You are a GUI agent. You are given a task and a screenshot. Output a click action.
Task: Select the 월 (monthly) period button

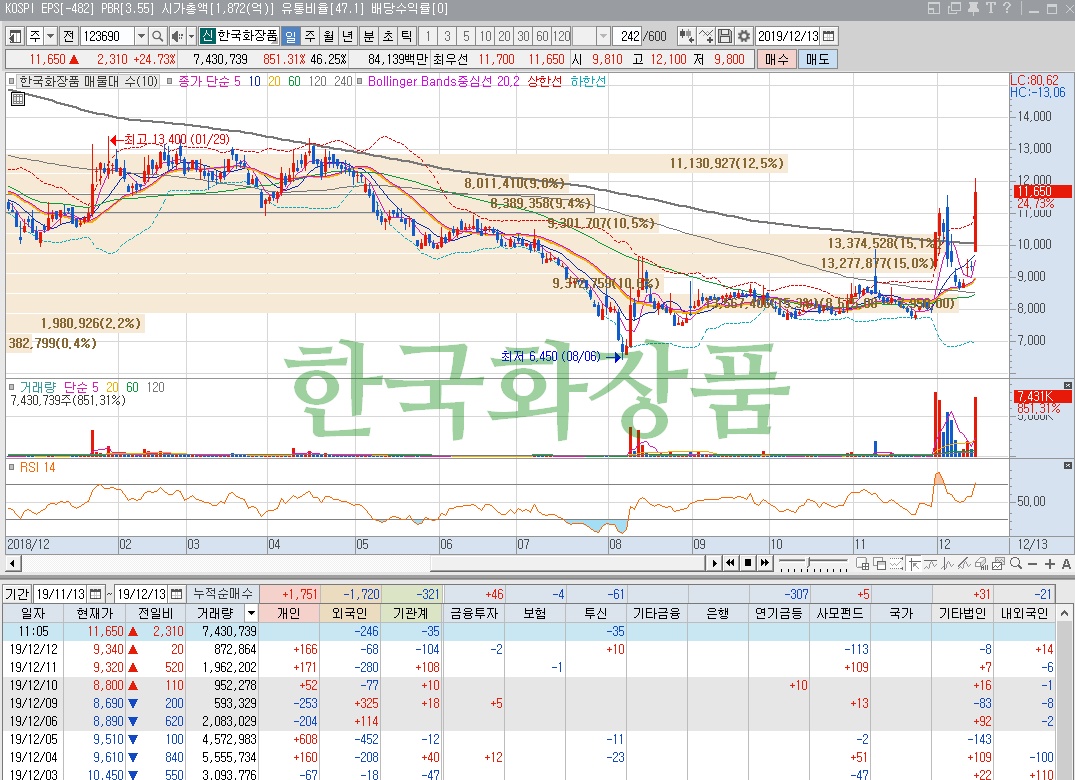click(329, 36)
